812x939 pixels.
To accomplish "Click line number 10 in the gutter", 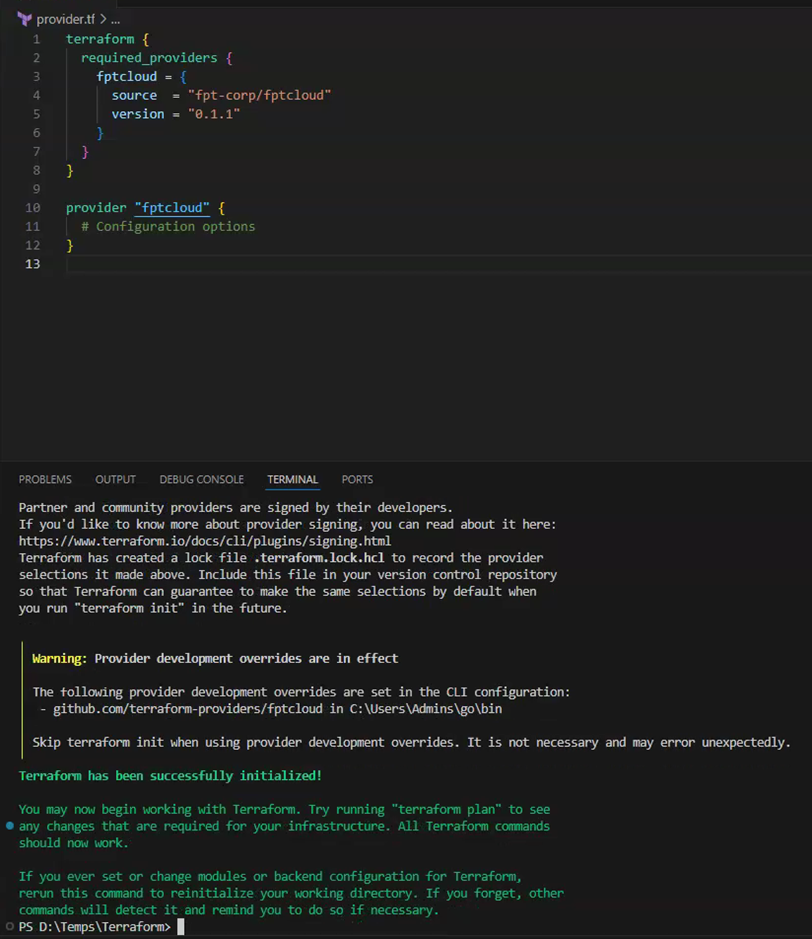I will [33, 208].
